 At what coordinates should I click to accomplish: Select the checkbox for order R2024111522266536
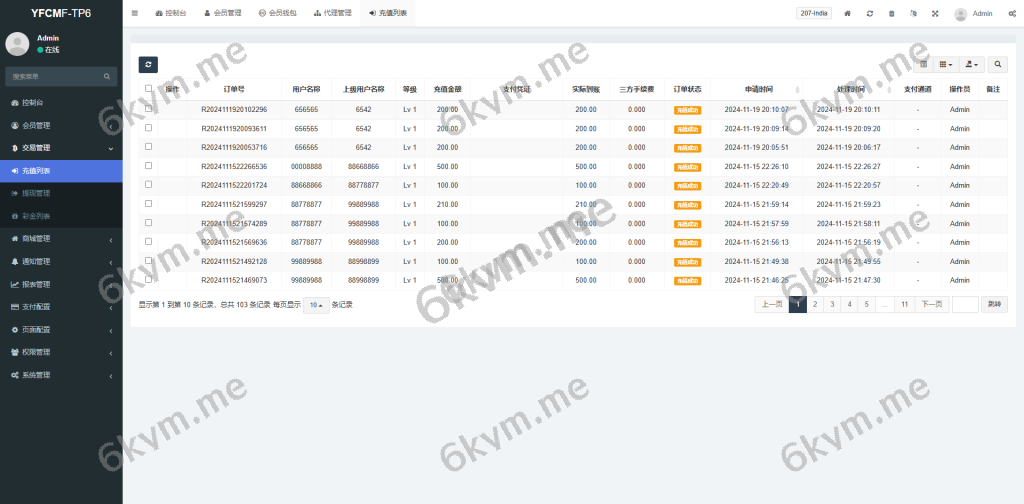click(x=149, y=166)
